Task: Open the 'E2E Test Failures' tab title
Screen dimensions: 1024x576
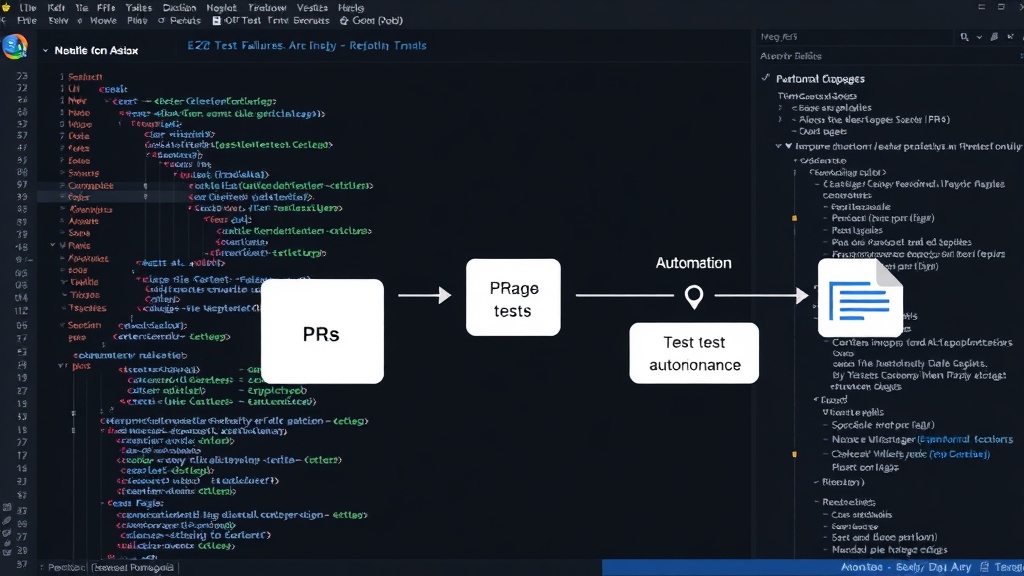Action: point(307,46)
